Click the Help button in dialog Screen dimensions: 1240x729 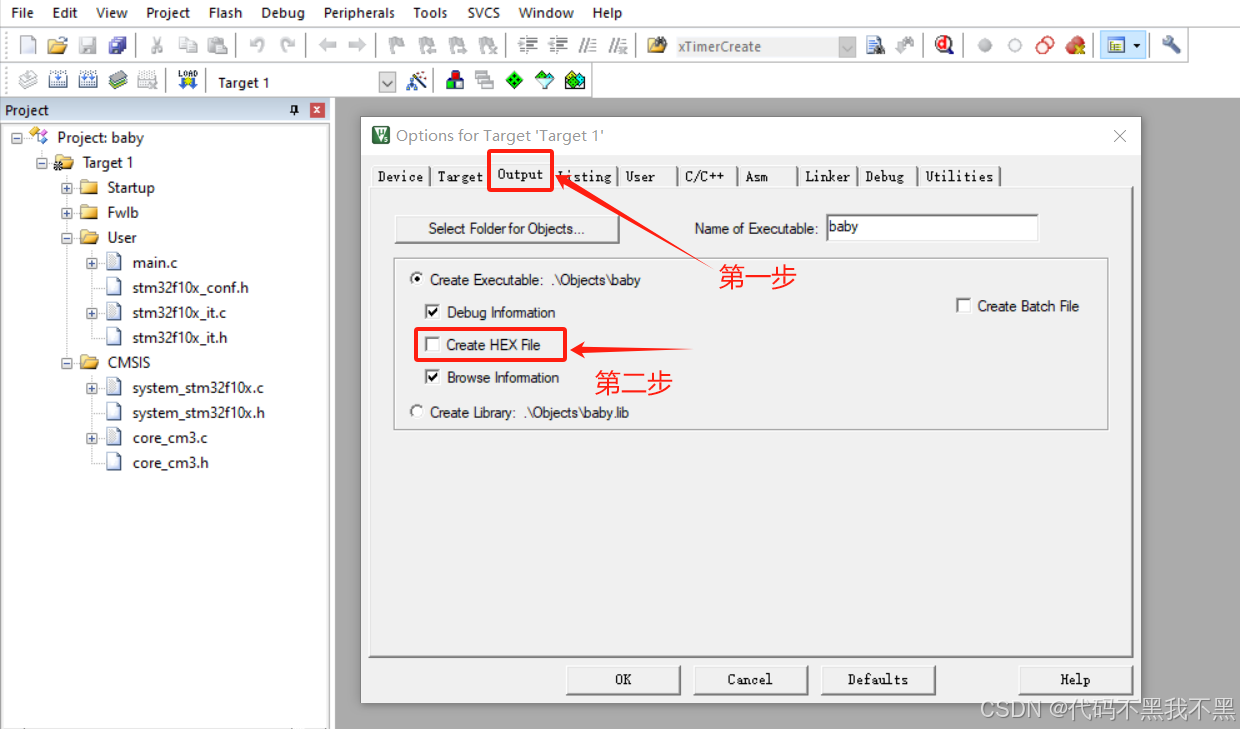[x=1075, y=680]
